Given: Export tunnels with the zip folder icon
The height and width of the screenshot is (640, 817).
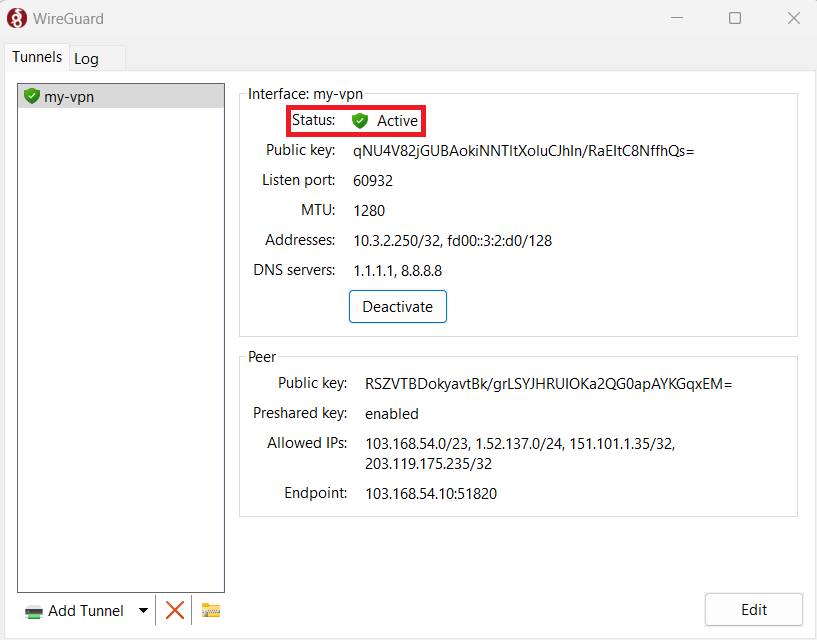Looking at the screenshot, I should point(211,610).
